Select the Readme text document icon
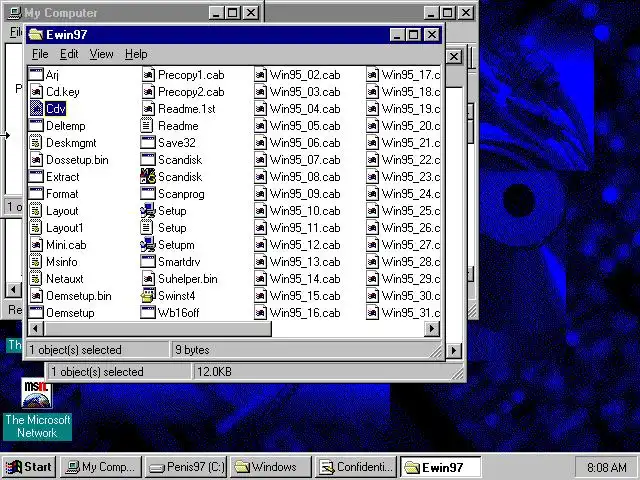Viewport: 640px width, 480px height. (148, 126)
